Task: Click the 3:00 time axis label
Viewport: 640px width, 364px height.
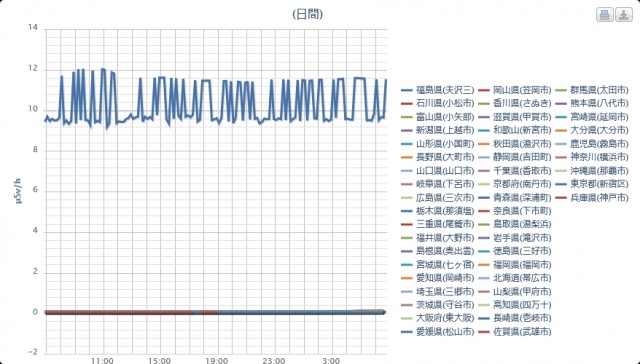Action: (x=331, y=360)
